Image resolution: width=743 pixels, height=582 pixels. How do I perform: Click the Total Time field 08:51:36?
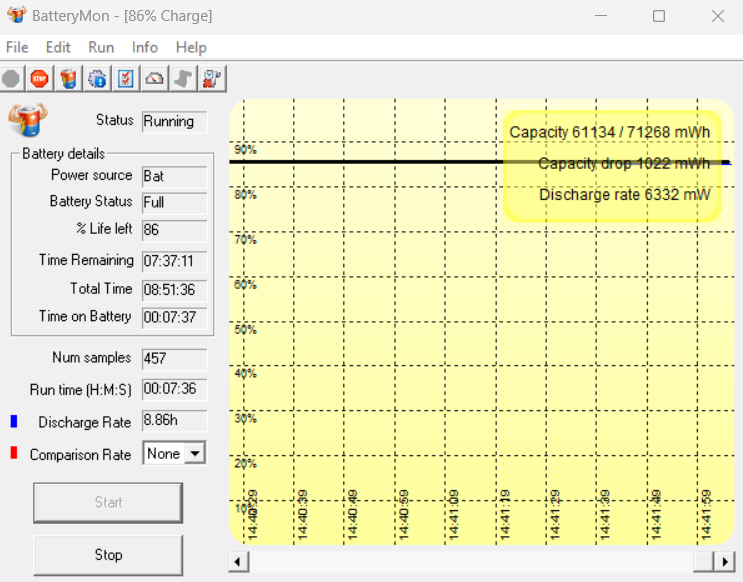174,290
